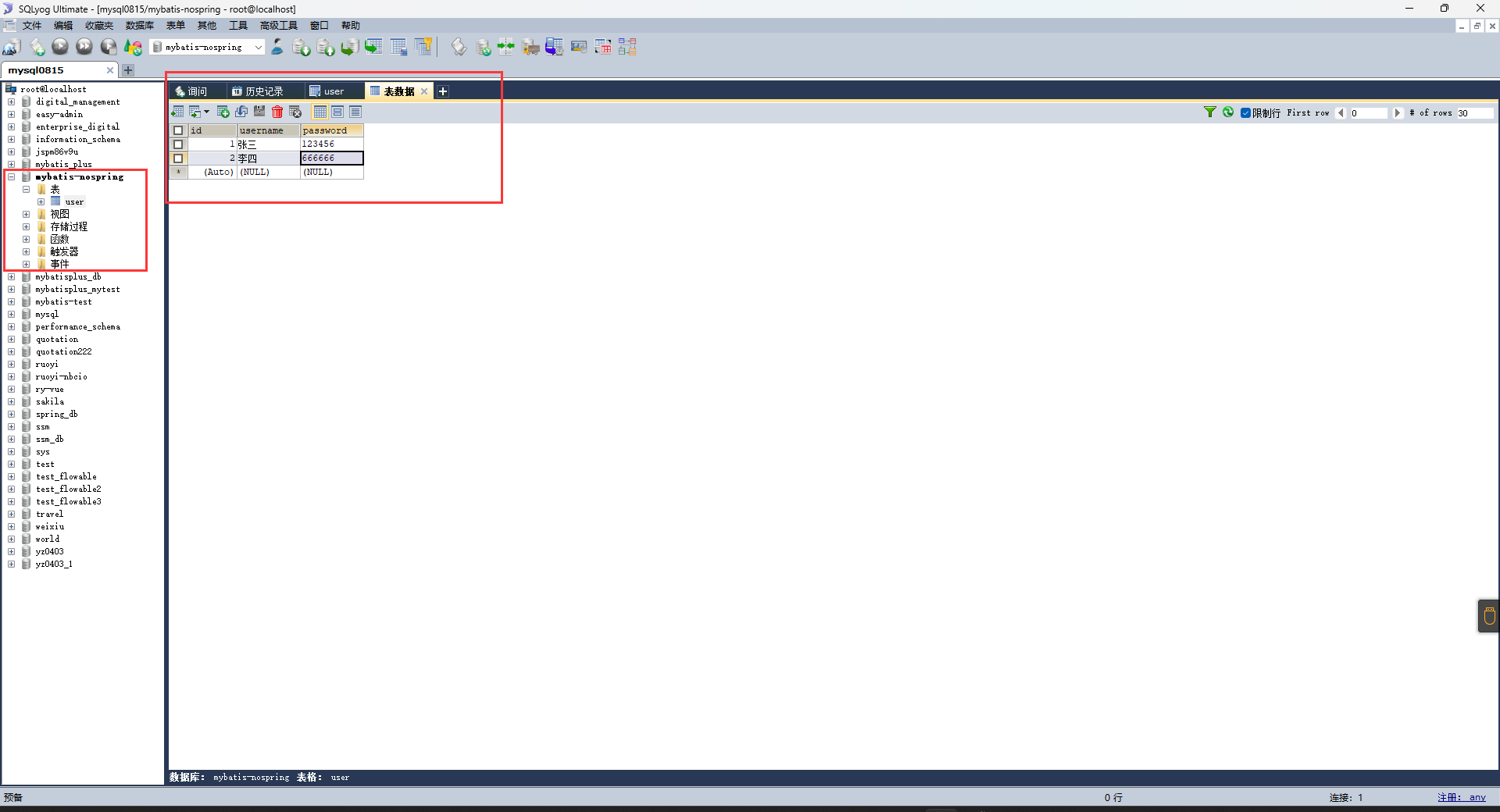
Task: Switch to grid view mode icon
Action: pos(320,112)
